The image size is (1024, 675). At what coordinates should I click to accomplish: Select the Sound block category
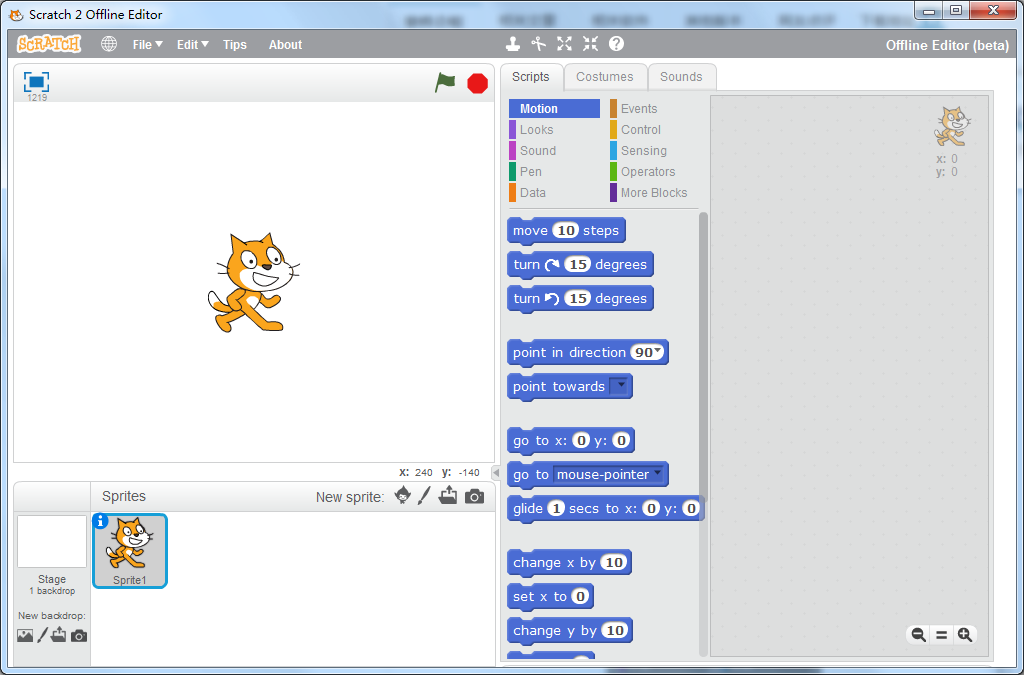tap(554, 150)
